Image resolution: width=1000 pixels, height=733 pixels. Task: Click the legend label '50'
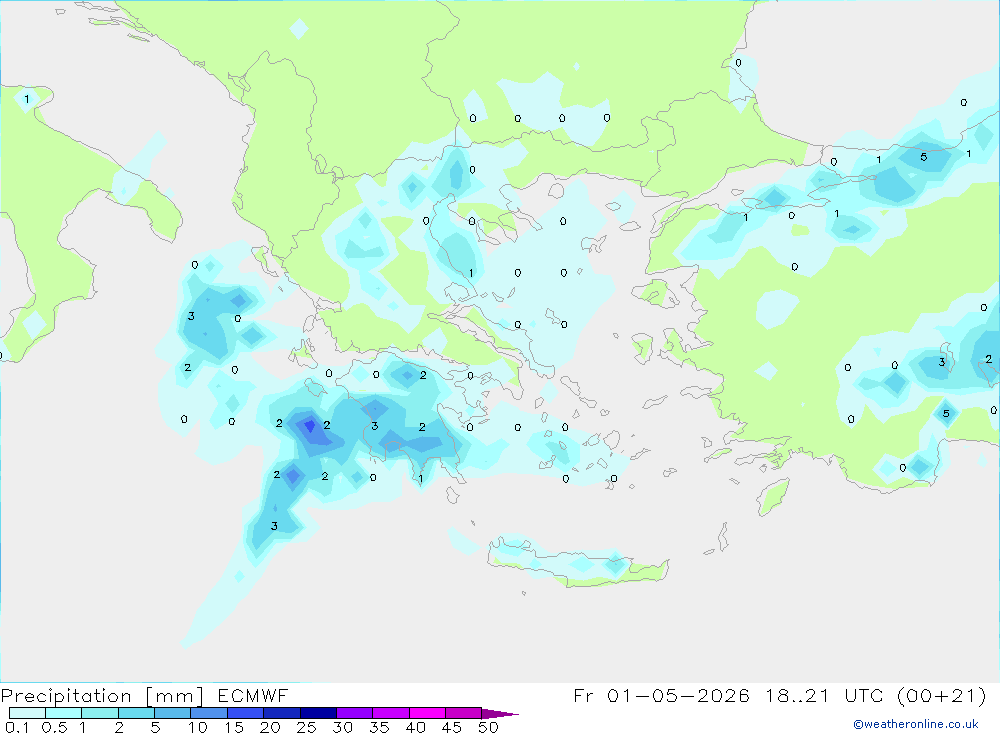click(488, 727)
